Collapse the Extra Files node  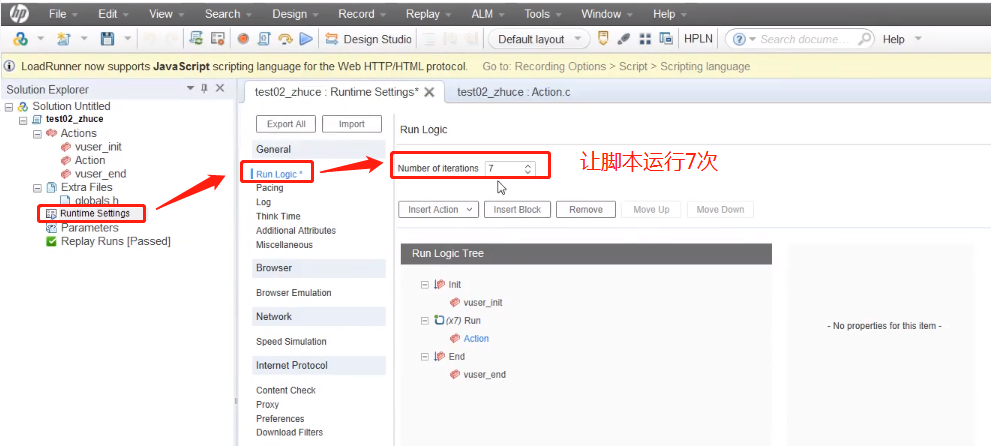pos(37,188)
